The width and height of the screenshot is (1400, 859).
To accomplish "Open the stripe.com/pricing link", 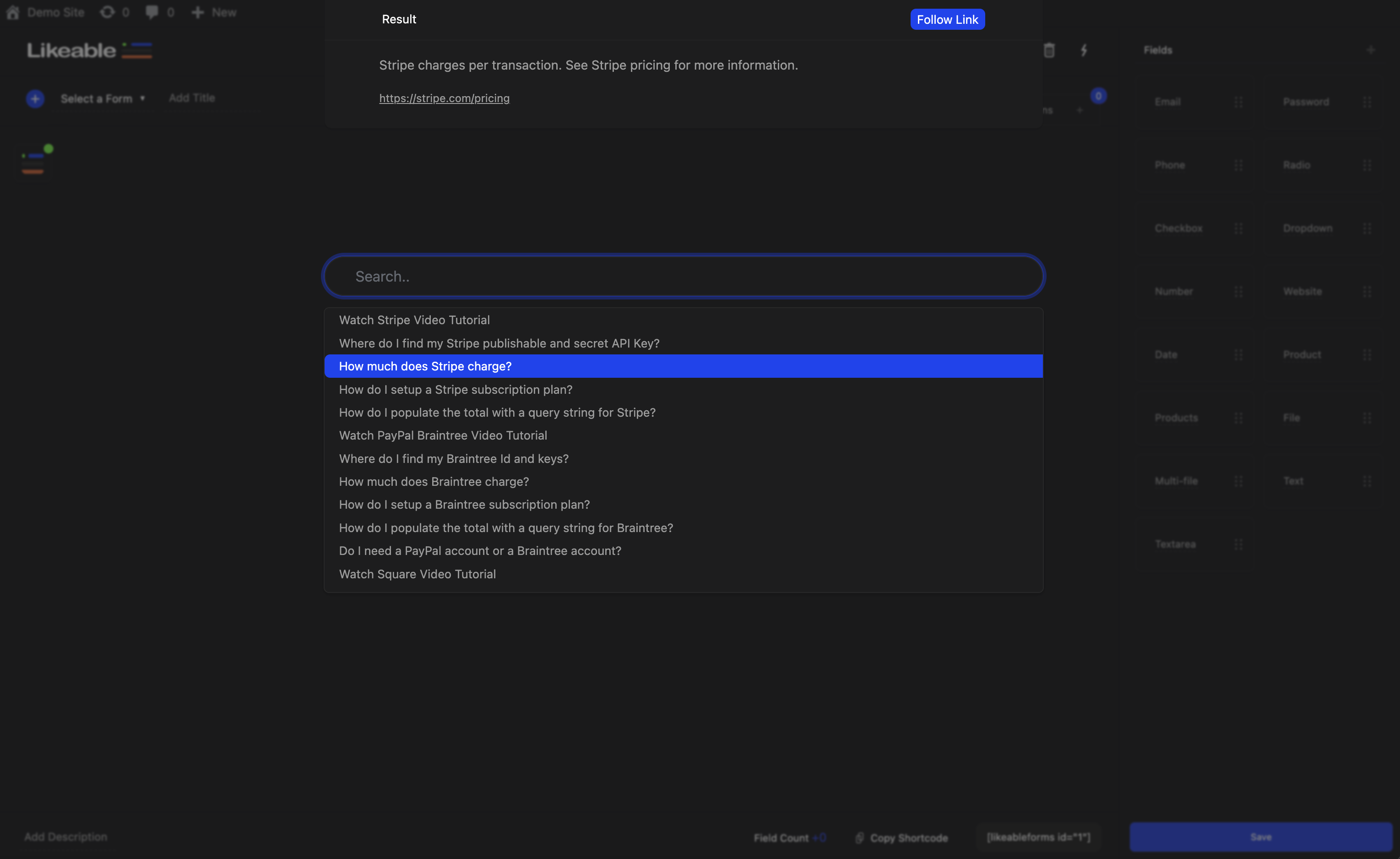I will pyautogui.click(x=445, y=98).
